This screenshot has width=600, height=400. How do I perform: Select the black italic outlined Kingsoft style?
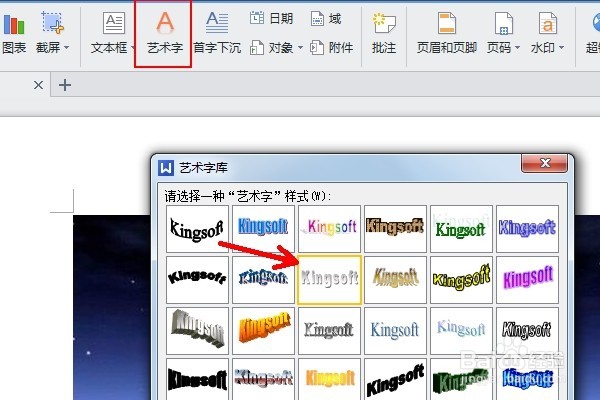527,331
